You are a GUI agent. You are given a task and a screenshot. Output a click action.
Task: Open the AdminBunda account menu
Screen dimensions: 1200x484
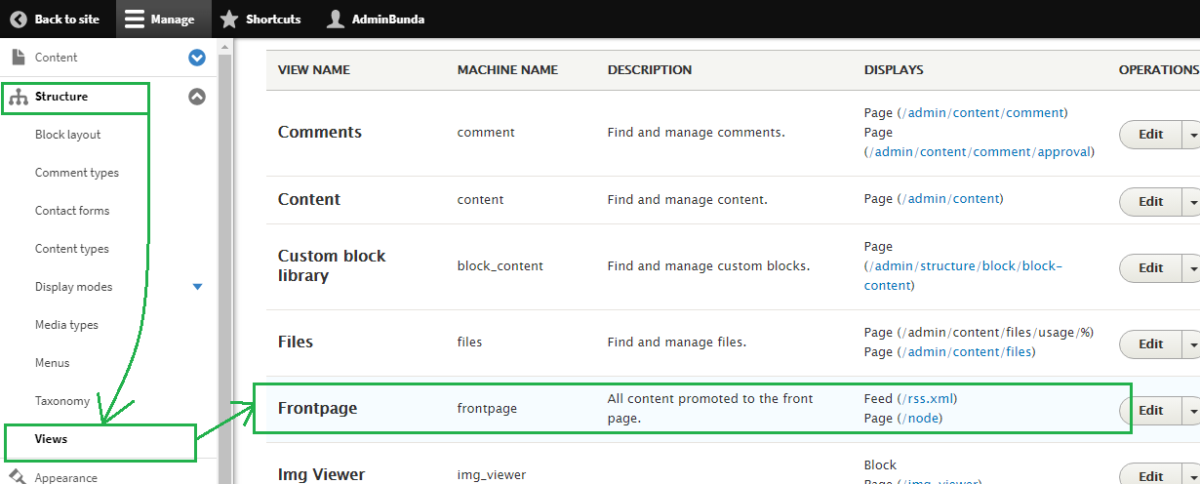pos(376,19)
